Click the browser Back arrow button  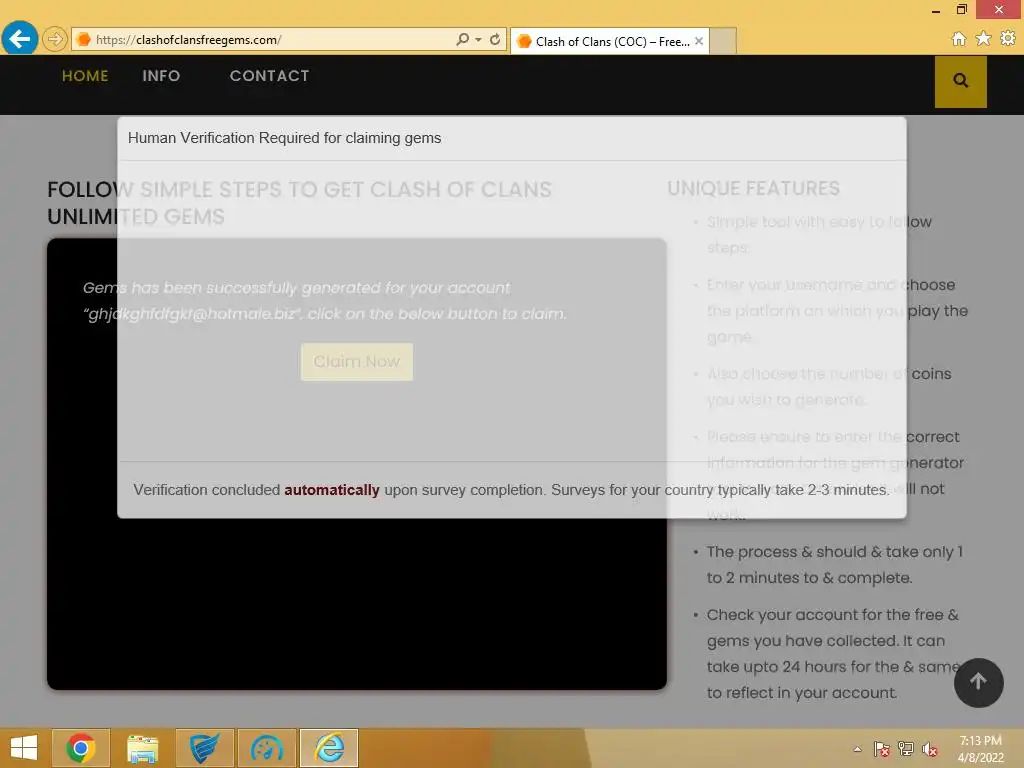[20, 39]
